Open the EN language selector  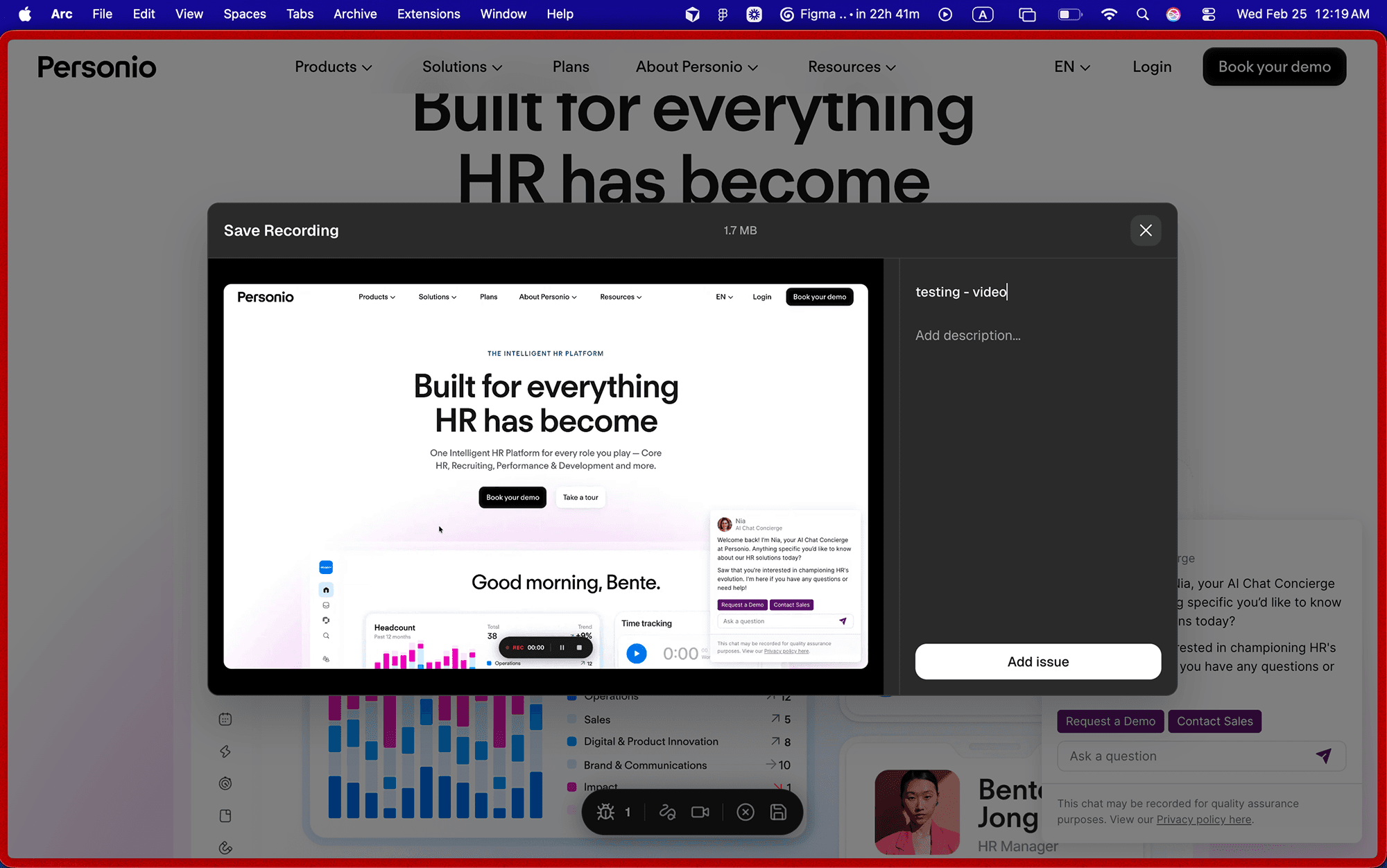click(1071, 67)
